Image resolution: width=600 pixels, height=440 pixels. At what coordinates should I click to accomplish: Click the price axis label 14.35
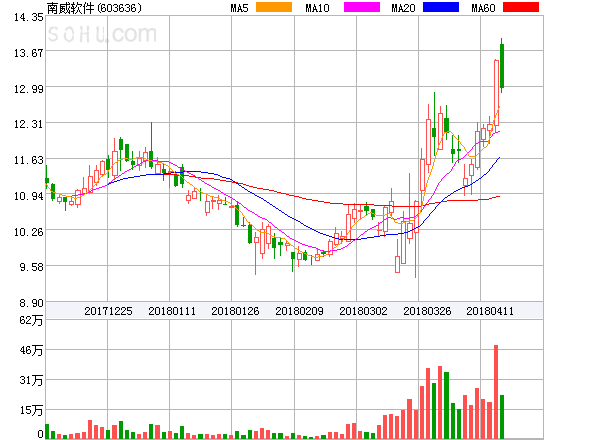point(29,17)
